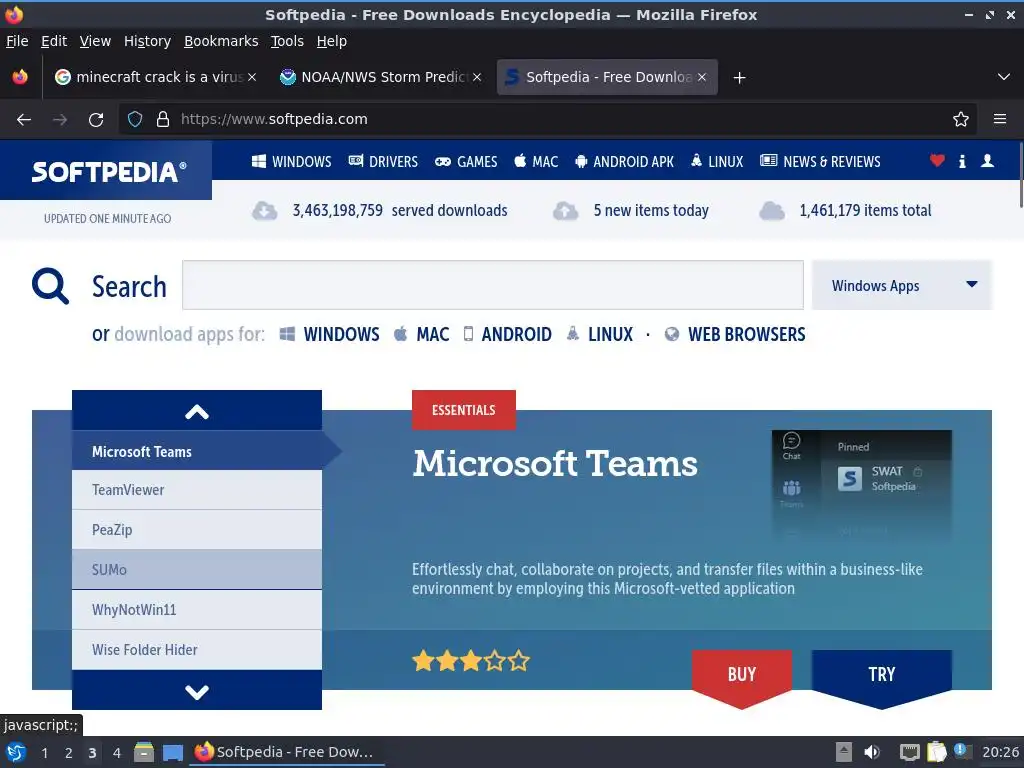Screen dimensions: 1024x768
Task: Open the MAC section in top navigation
Action: pyautogui.click(x=536, y=161)
